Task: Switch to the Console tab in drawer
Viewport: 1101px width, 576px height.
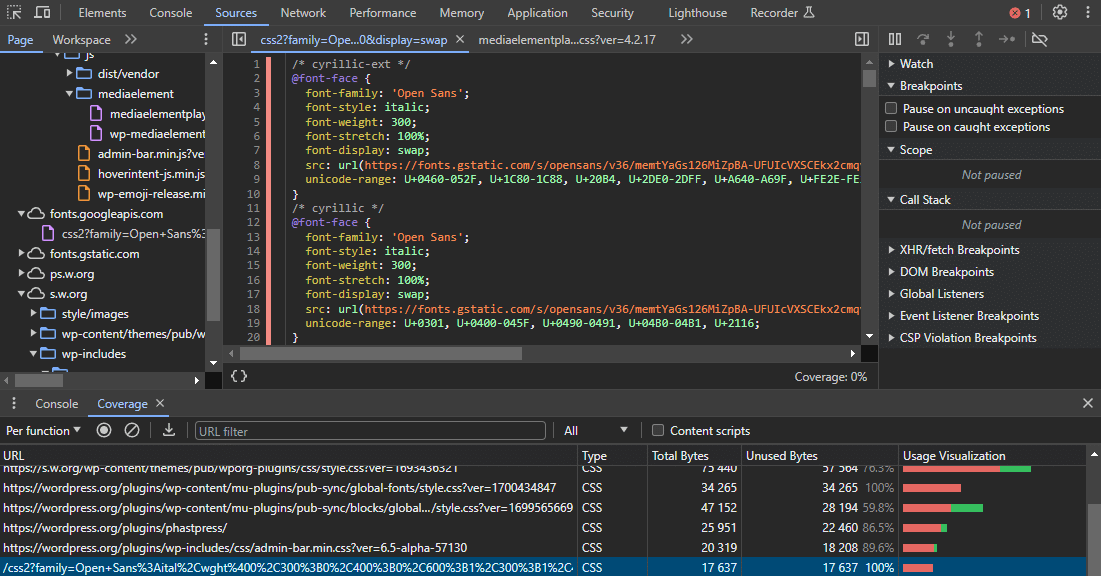Action: pyautogui.click(x=56, y=403)
